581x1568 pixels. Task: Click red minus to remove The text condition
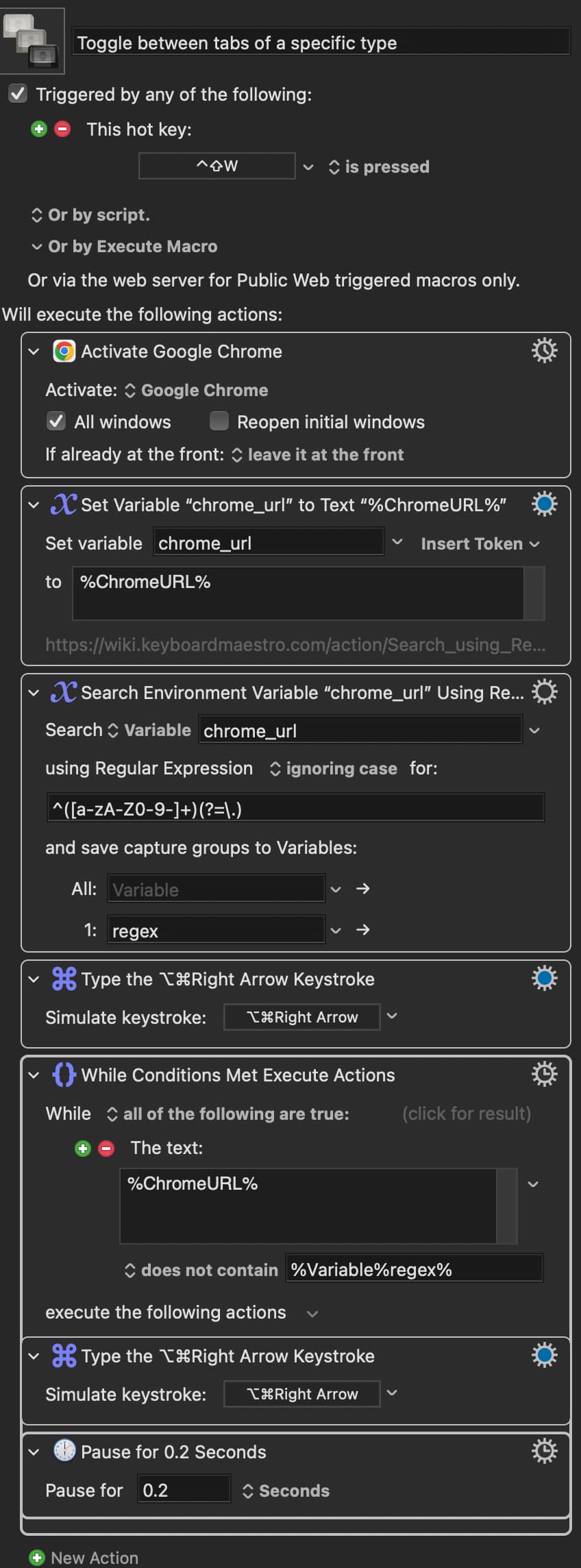pyautogui.click(x=106, y=1148)
